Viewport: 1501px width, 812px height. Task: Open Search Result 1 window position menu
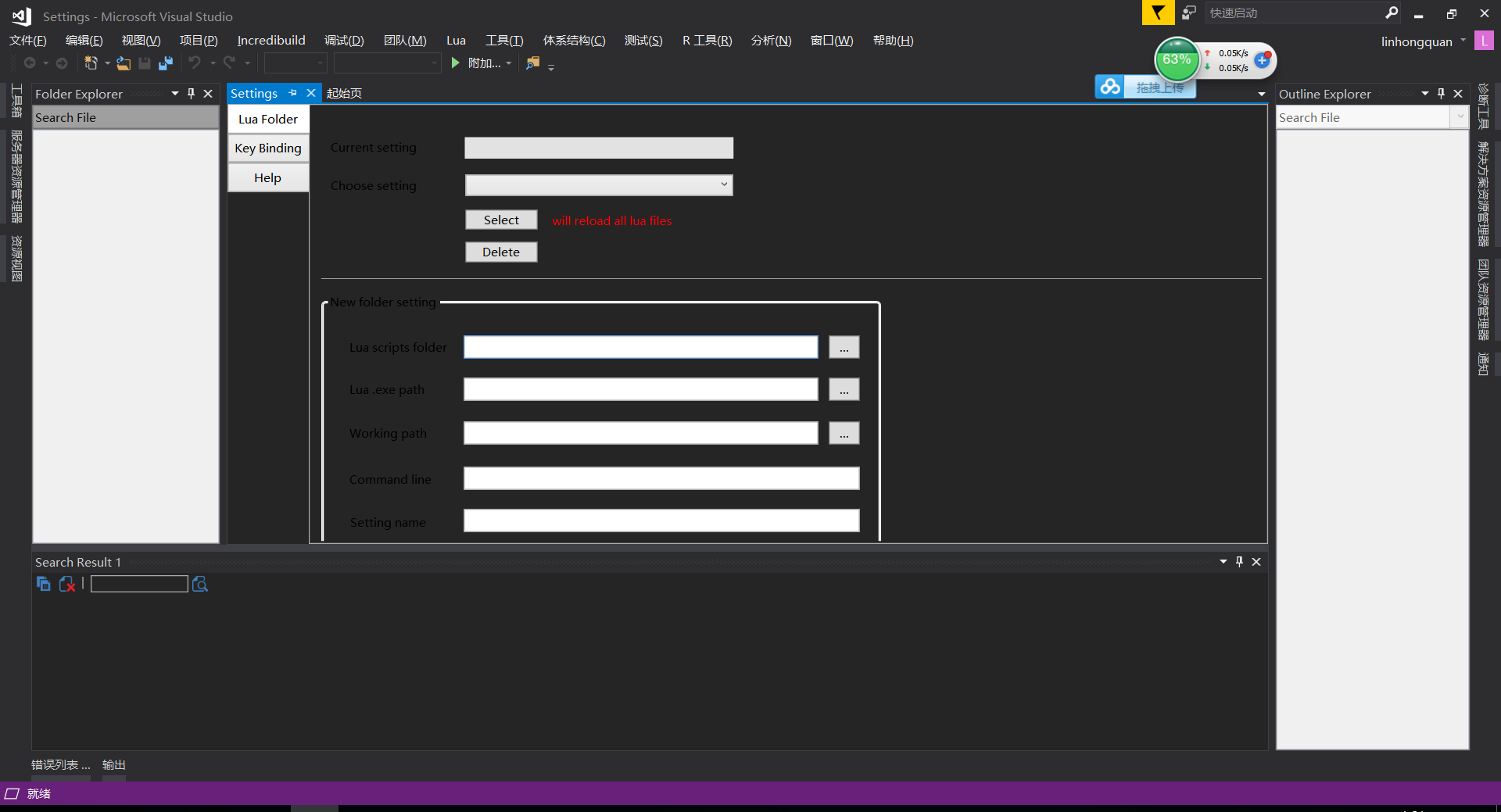[1223, 562]
